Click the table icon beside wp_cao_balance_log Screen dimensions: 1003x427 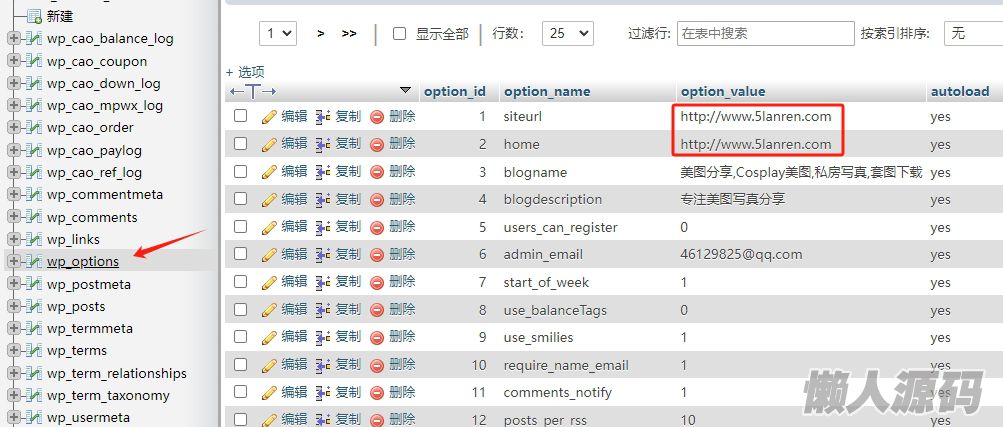pos(34,38)
